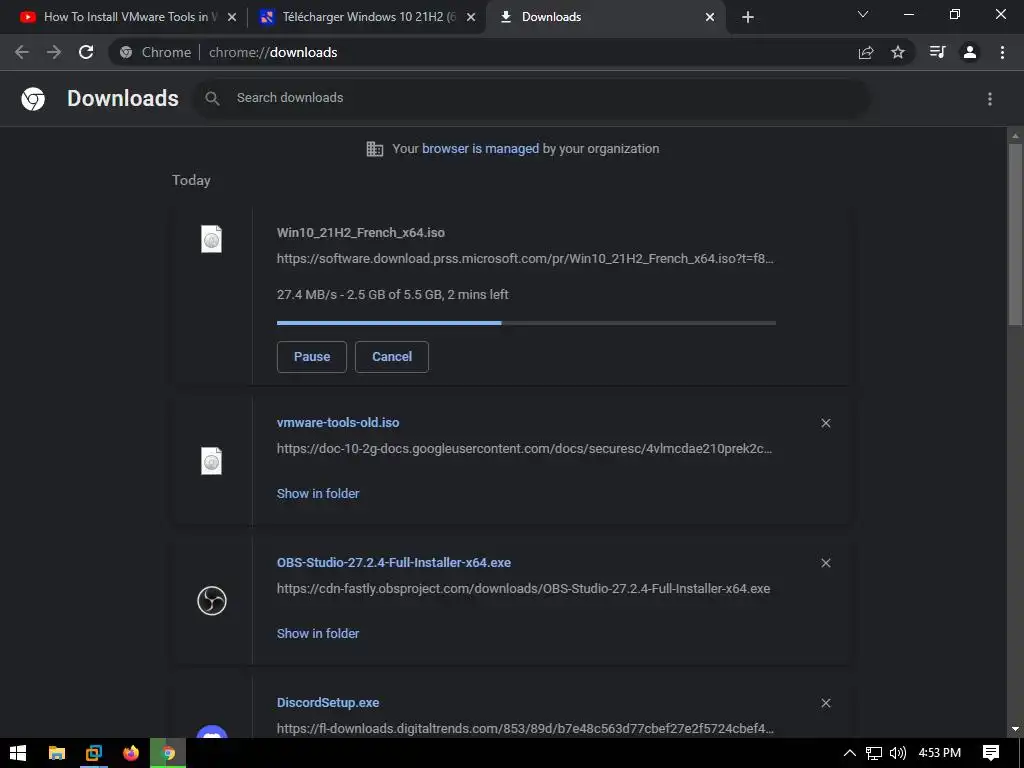Show vmware-tools-old.iso in folder
1024x768 pixels.
[x=318, y=494]
